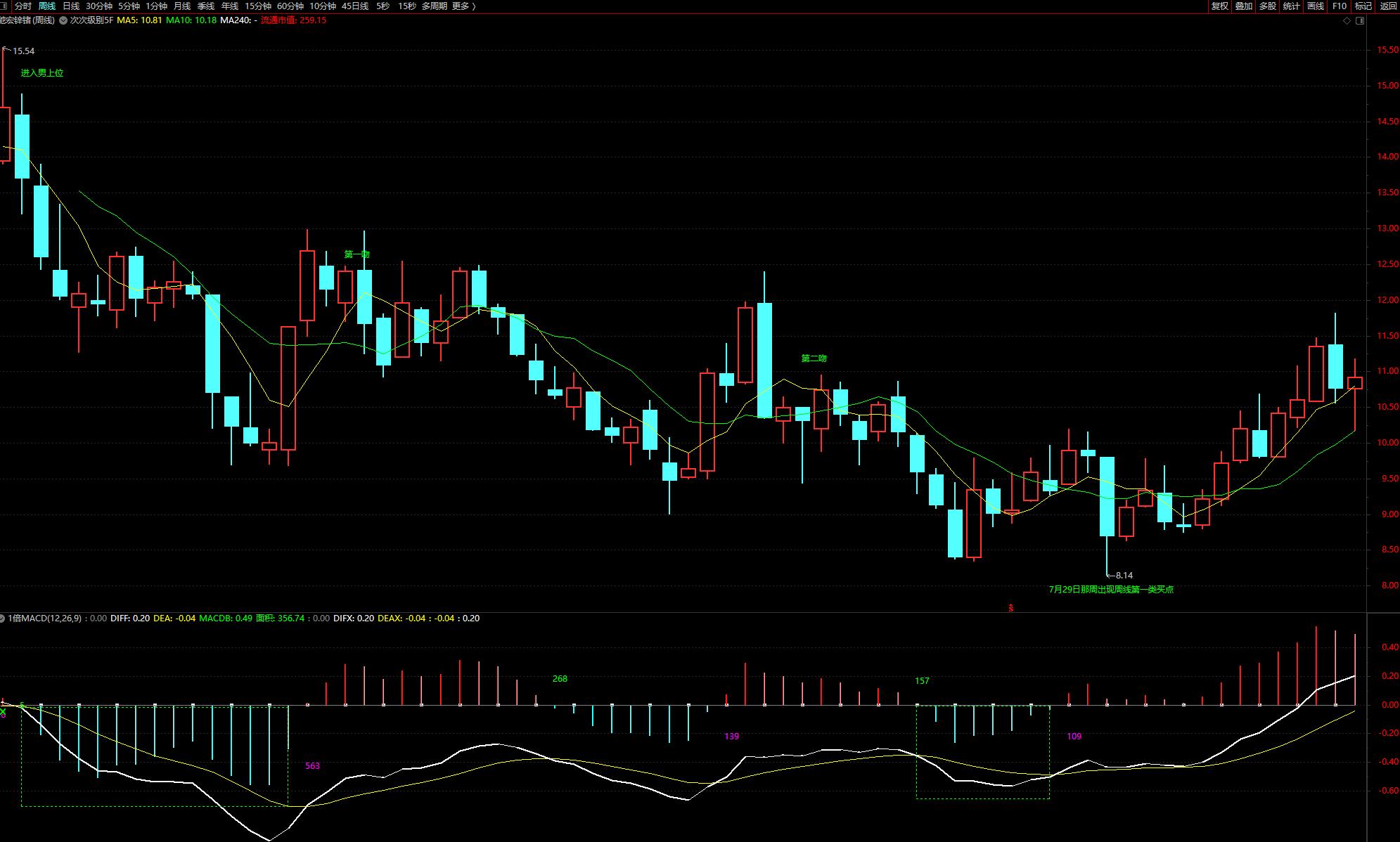Viewport: 1400px width, 842px height.
Task: Click the red S marker below chart
Action: click(x=1011, y=608)
